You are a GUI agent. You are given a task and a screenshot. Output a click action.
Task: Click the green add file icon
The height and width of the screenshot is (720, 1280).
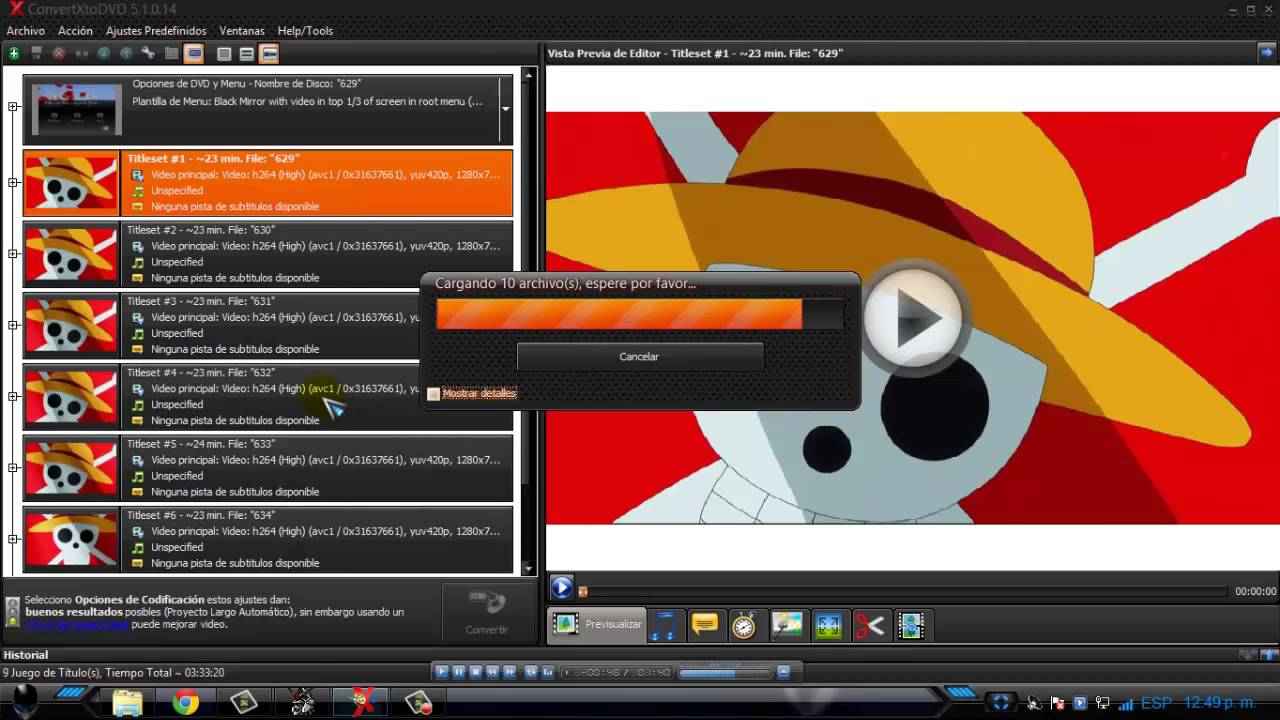coord(14,53)
